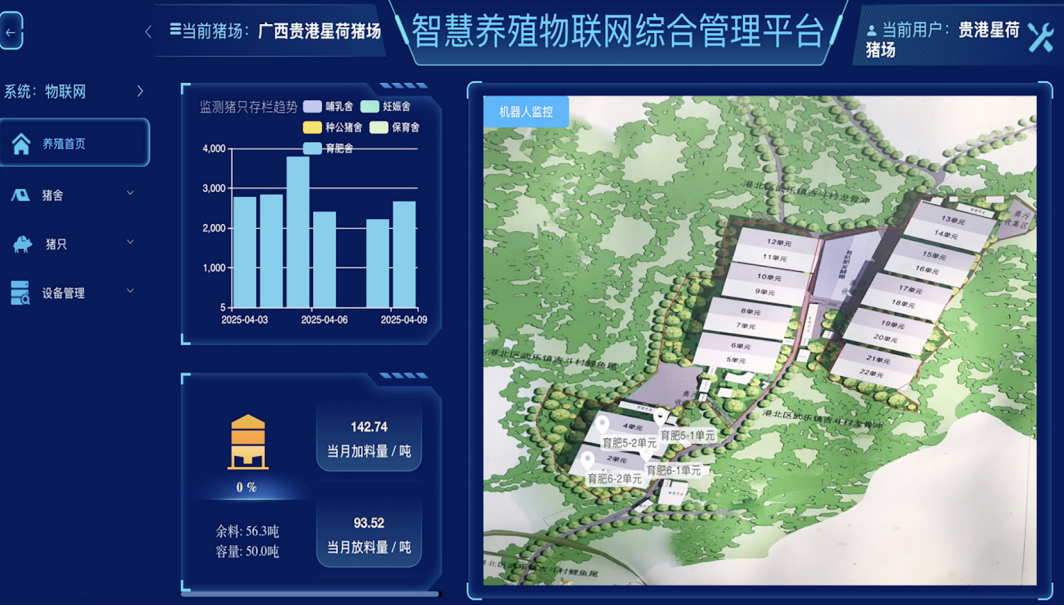The height and width of the screenshot is (605, 1064).
Task: Expand the 猪舍 submenu chevron
Action: click(x=130, y=194)
